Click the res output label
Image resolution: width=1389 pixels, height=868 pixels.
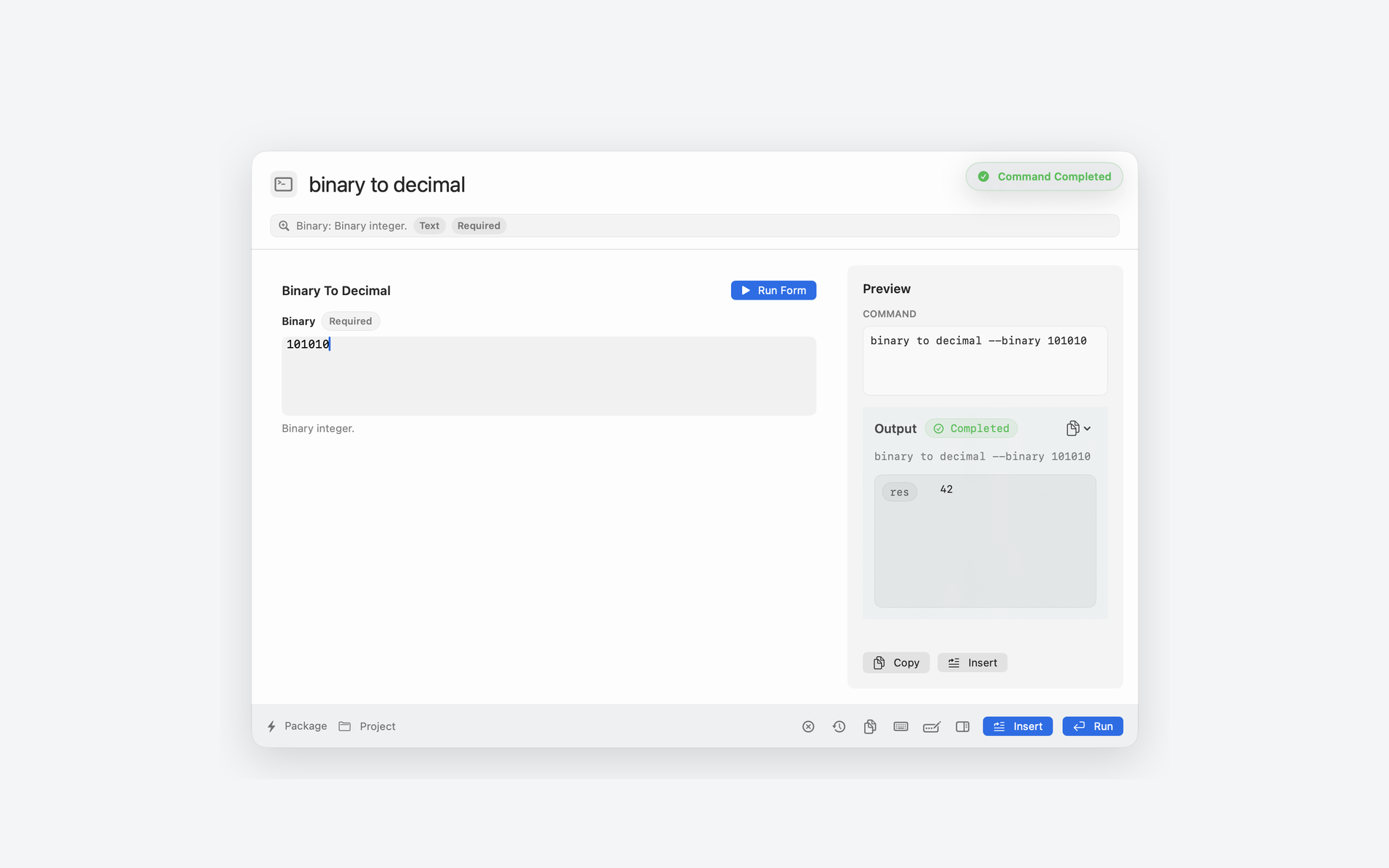click(900, 492)
